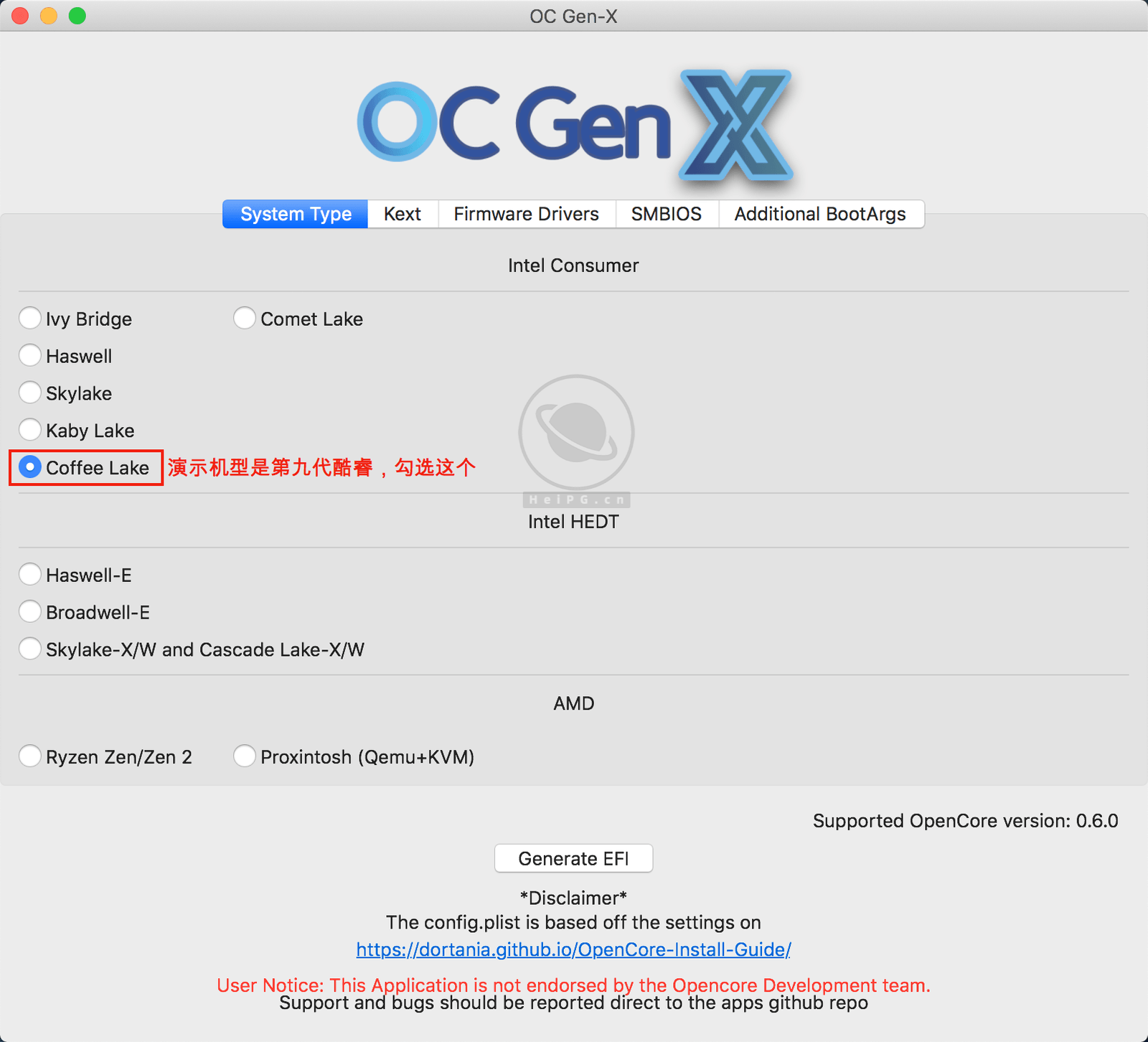Screen dimensions: 1148x1042
Task: Go to the SMBIOS tab
Action: coord(666,214)
